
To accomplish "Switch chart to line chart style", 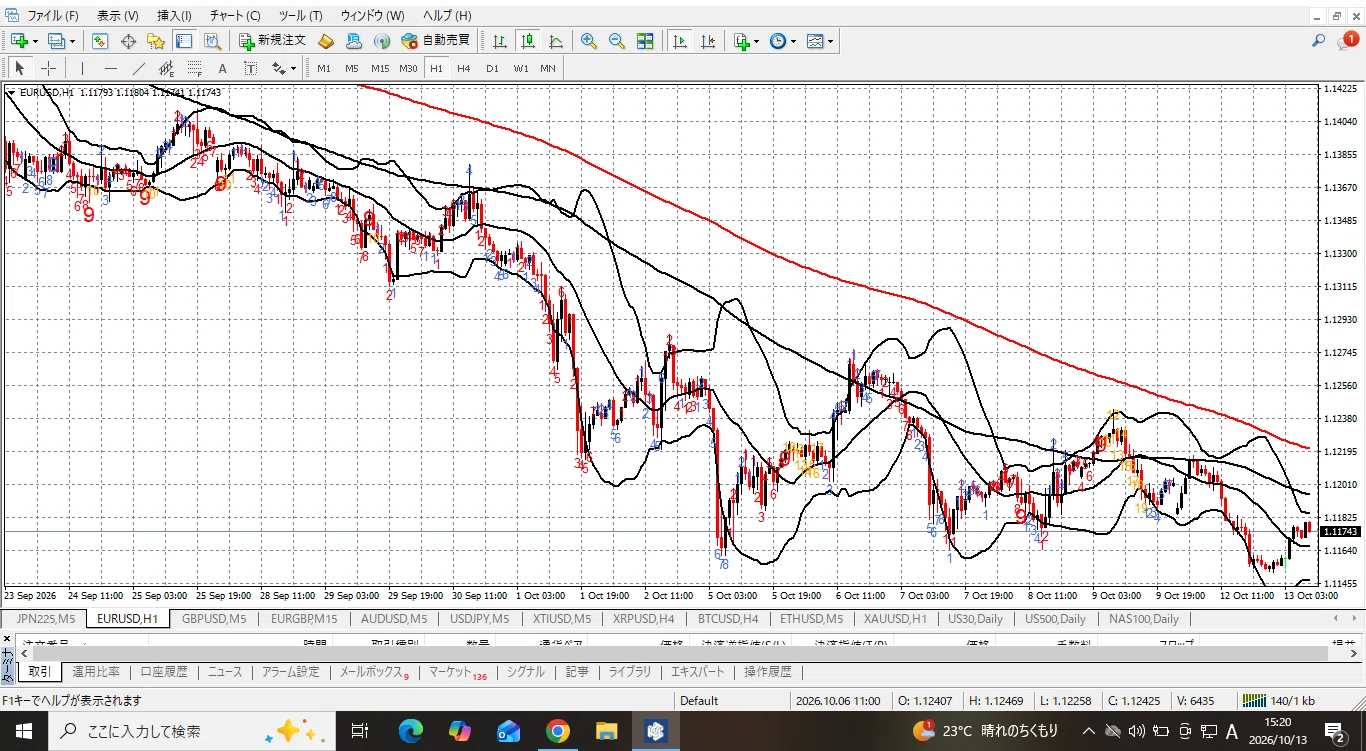I will [x=556, y=41].
